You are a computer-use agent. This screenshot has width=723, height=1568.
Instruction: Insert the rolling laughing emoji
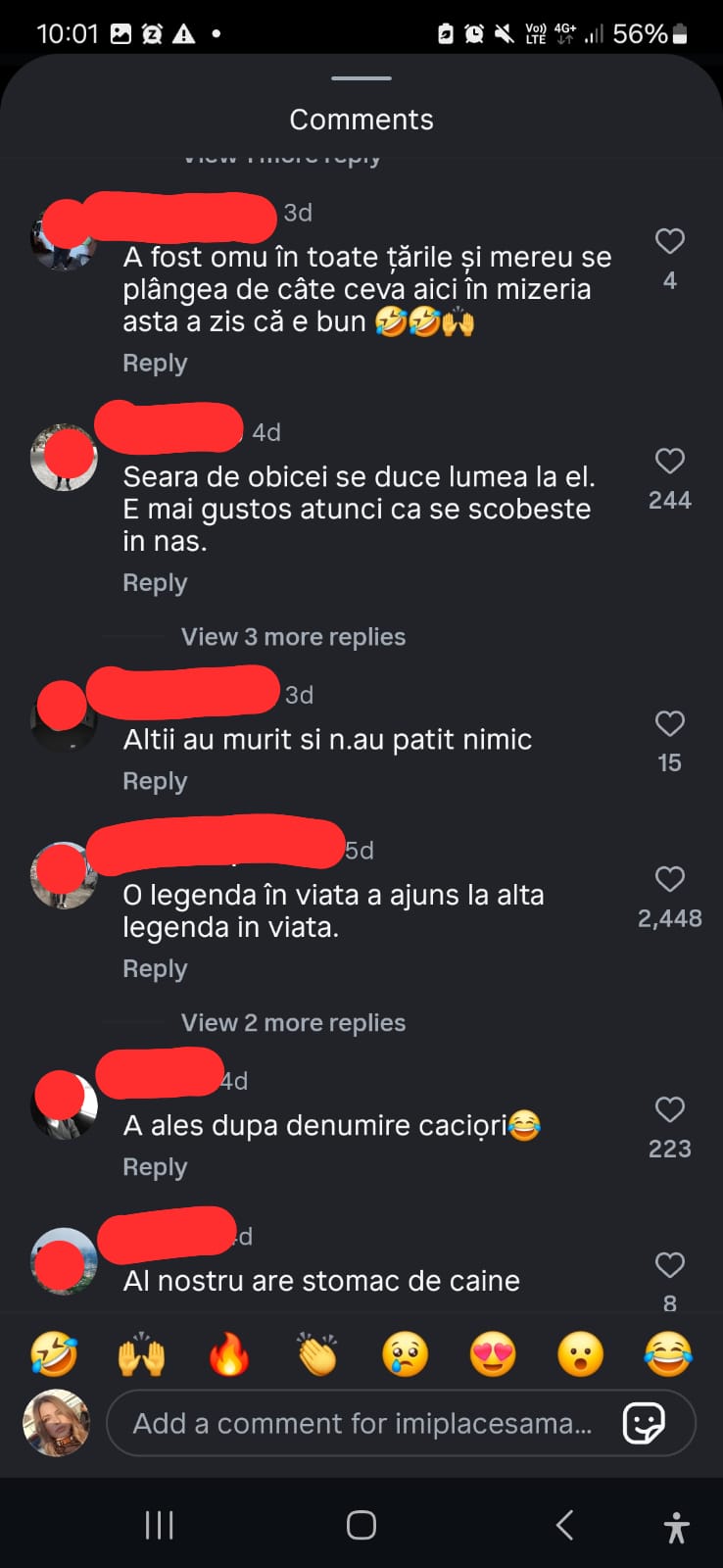click(x=54, y=1354)
